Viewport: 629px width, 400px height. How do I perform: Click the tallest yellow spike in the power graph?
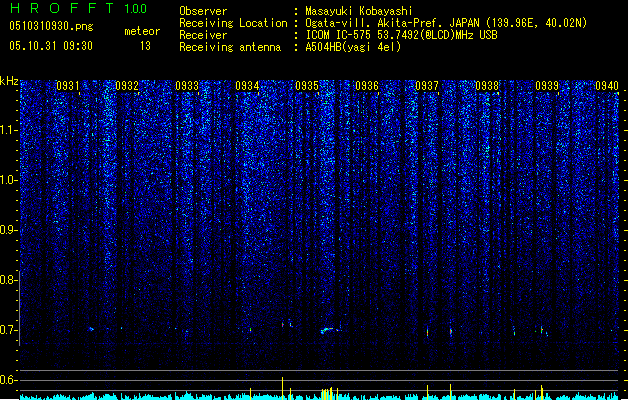click(282, 388)
